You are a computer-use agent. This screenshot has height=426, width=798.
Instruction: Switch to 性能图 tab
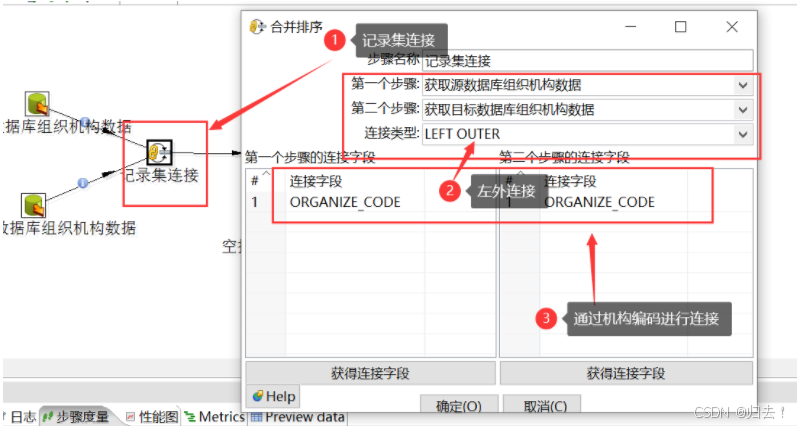152,417
